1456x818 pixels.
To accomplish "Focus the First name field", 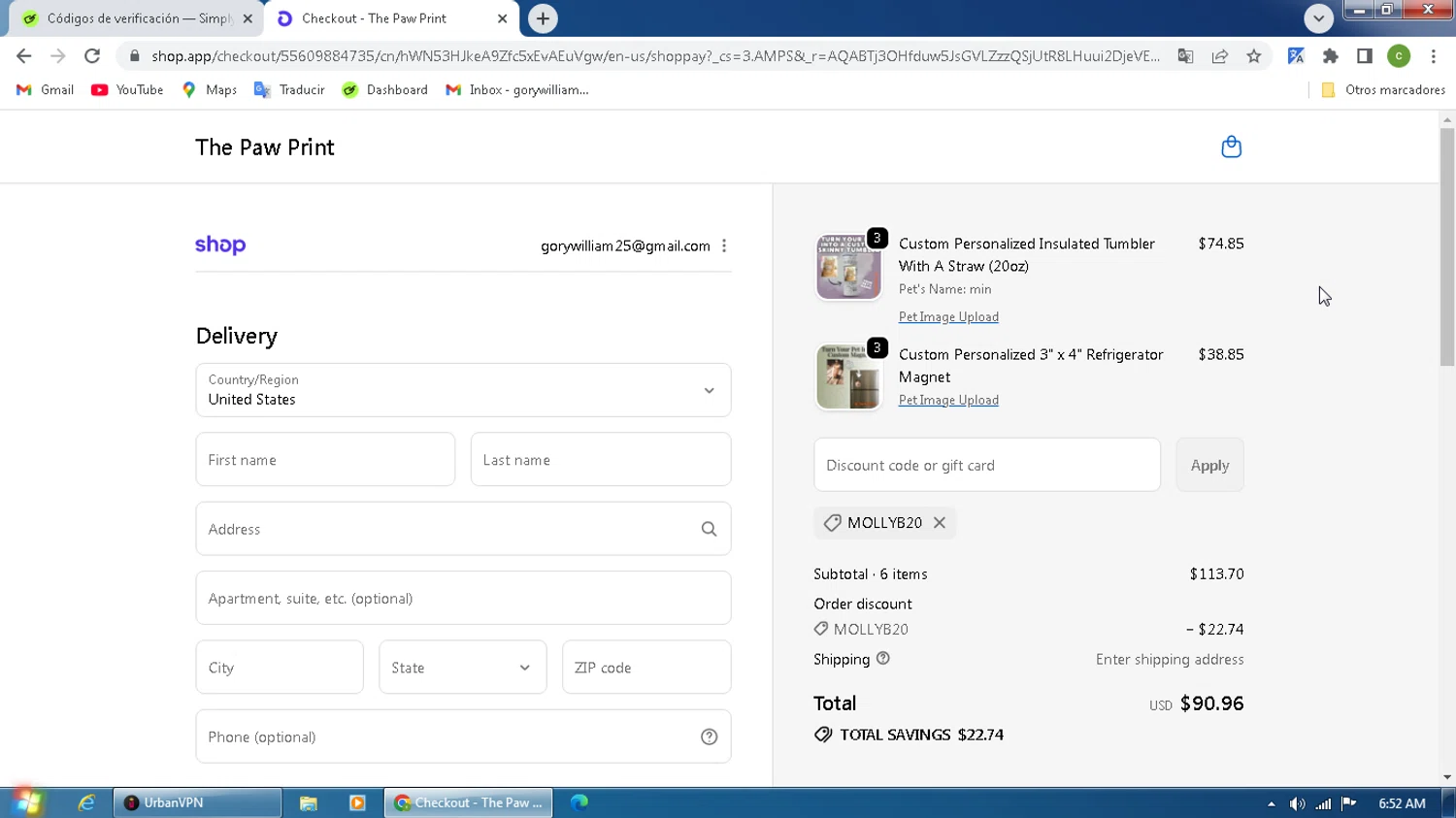I will point(325,460).
